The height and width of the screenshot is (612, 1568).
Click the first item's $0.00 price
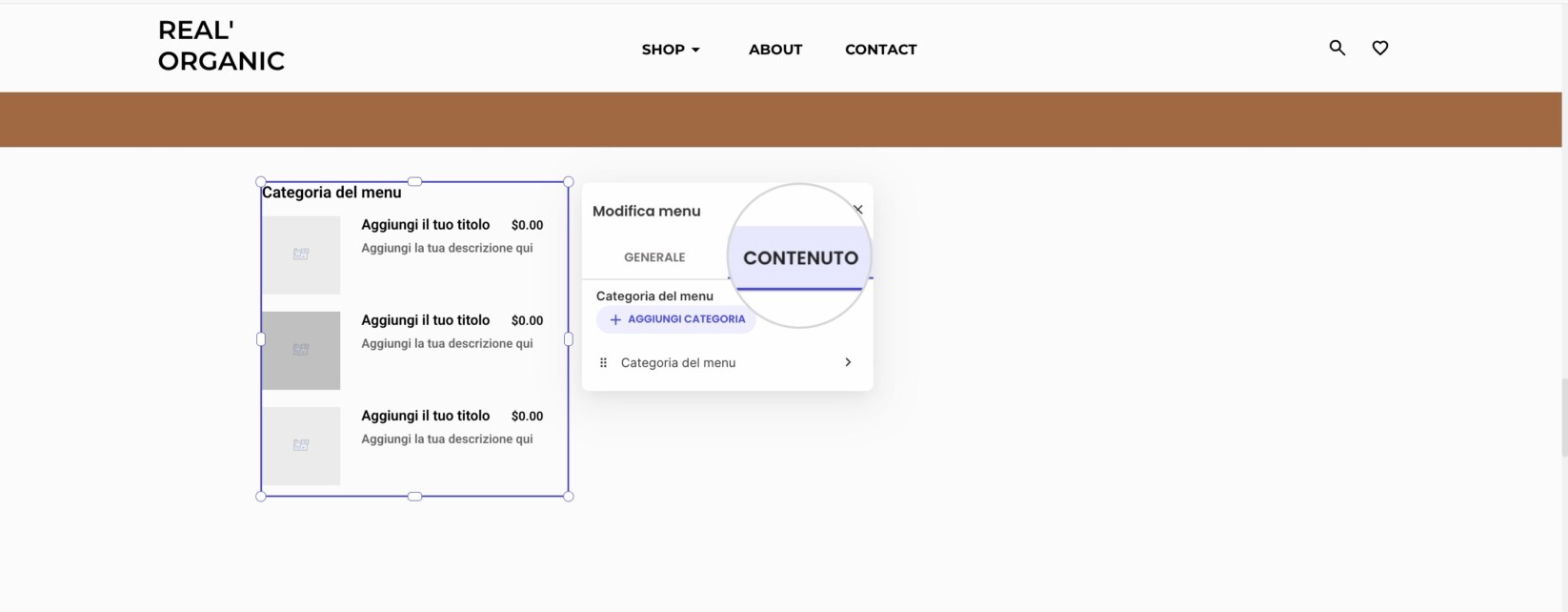[527, 225]
